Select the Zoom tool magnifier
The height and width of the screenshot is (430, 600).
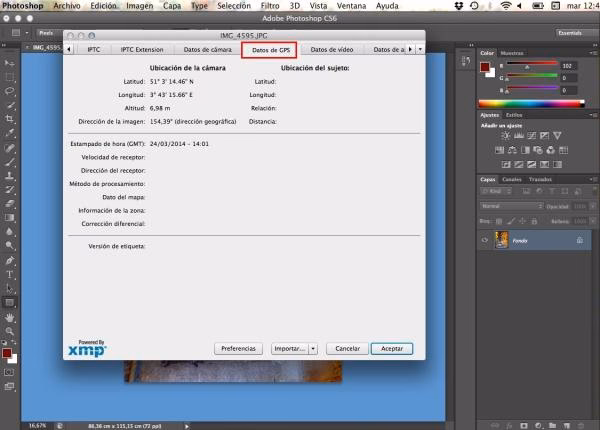[x=9, y=330]
